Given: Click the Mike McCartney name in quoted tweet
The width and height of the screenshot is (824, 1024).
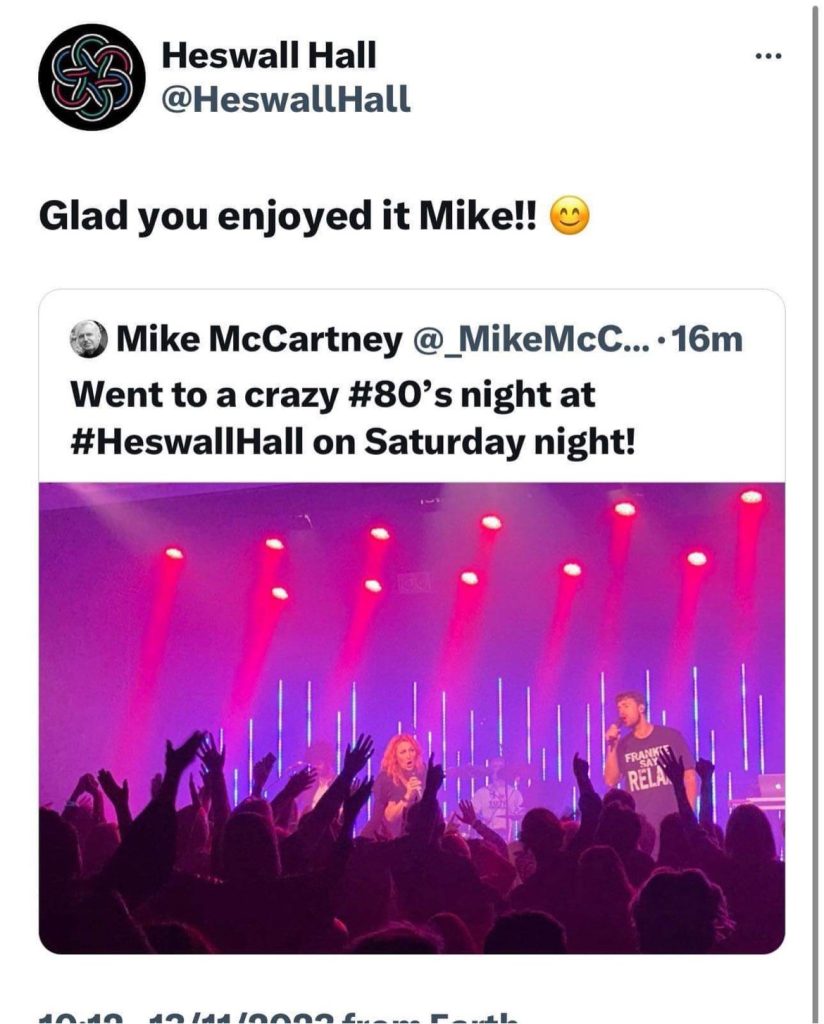Looking at the screenshot, I should tap(260, 340).
